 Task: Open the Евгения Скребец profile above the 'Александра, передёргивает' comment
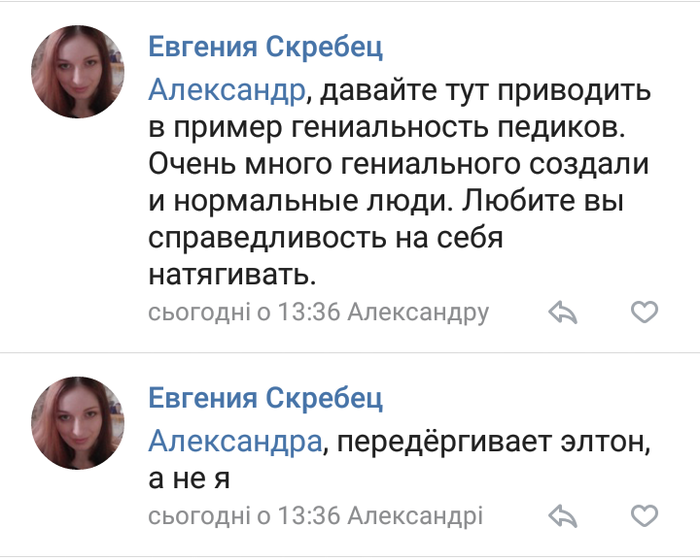(x=265, y=397)
